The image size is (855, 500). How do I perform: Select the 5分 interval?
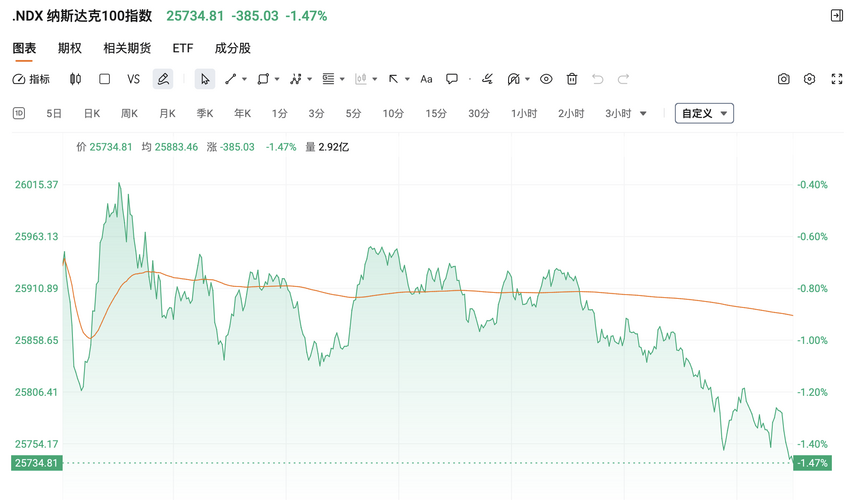353,113
